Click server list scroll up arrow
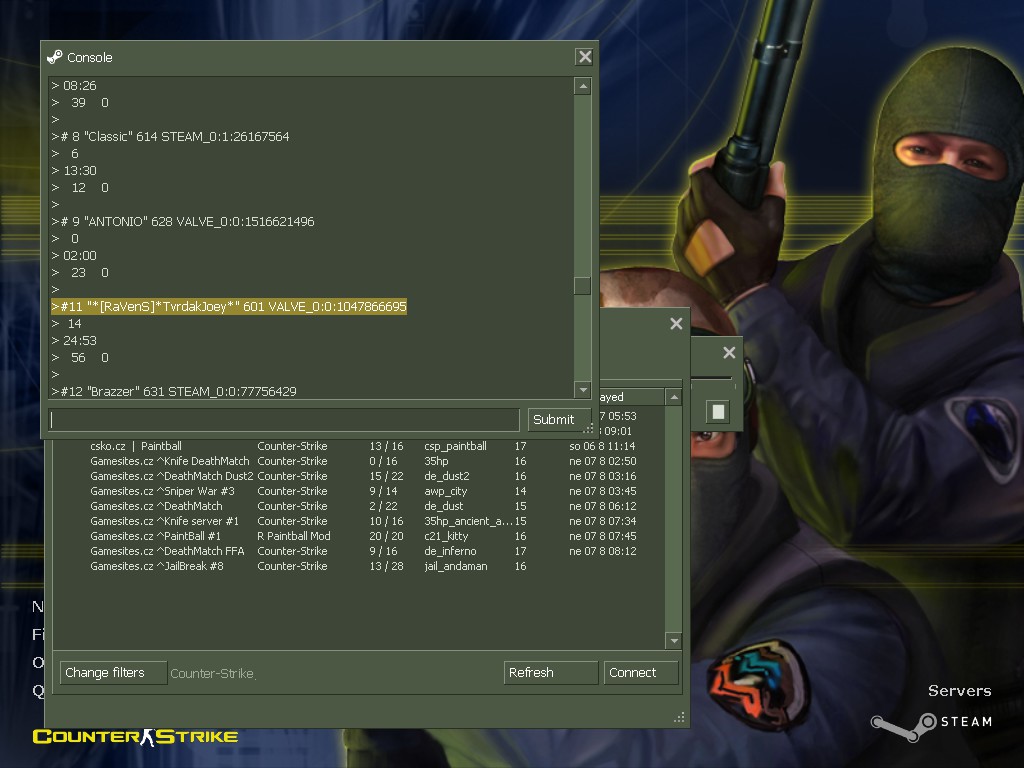 (674, 397)
